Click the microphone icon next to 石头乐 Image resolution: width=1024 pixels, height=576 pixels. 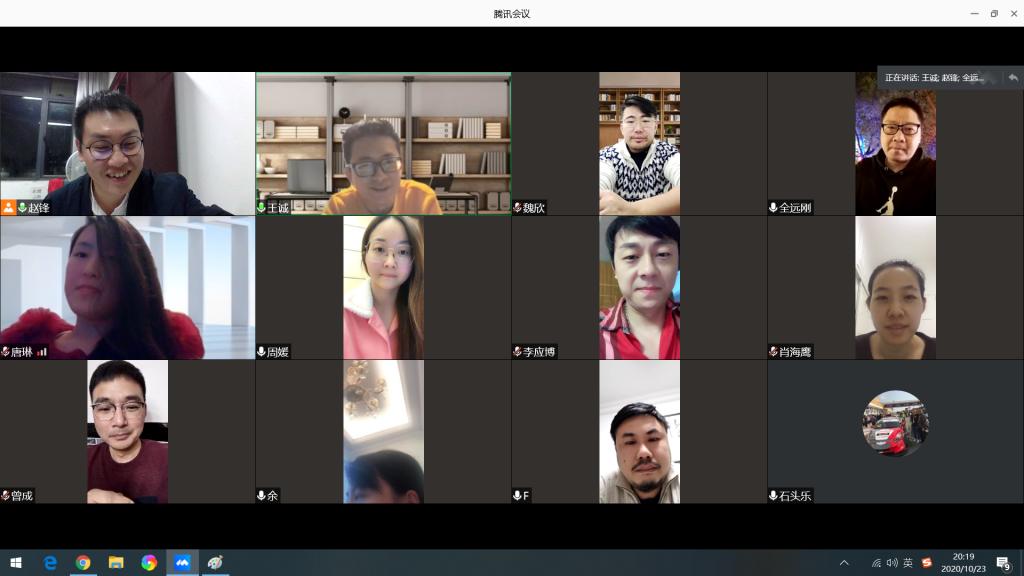tap(773, 496)
